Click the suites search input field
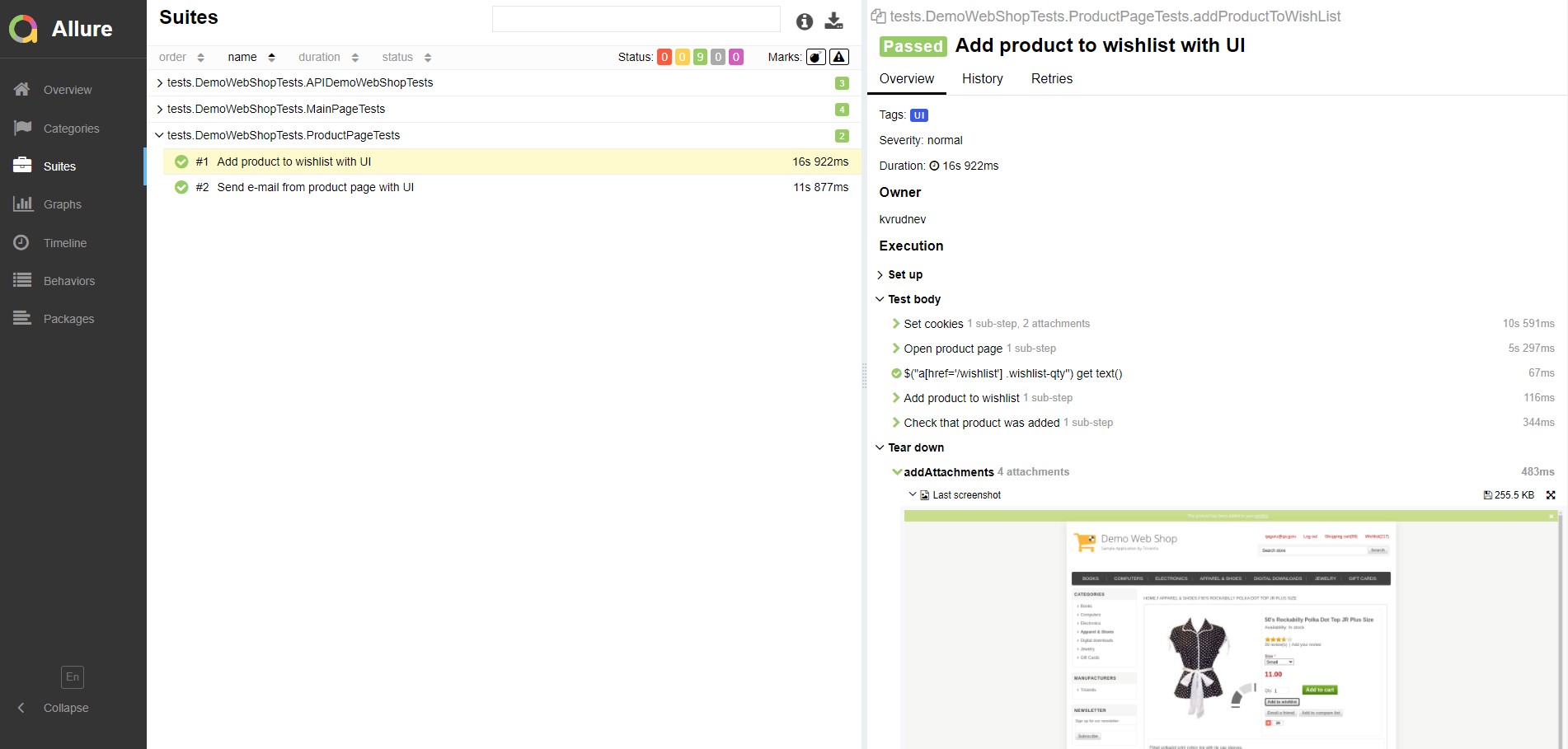The width and height of the screenshot is (1568, 749). [636, 17]
